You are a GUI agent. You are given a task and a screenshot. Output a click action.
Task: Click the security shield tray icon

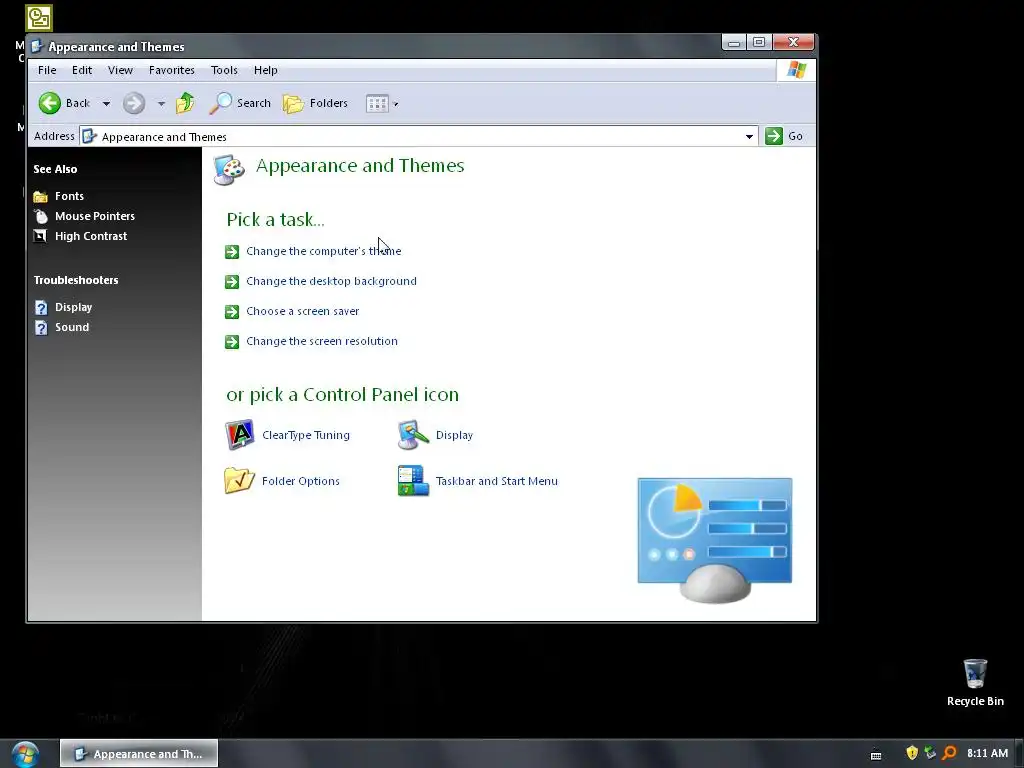coord(912,753)
